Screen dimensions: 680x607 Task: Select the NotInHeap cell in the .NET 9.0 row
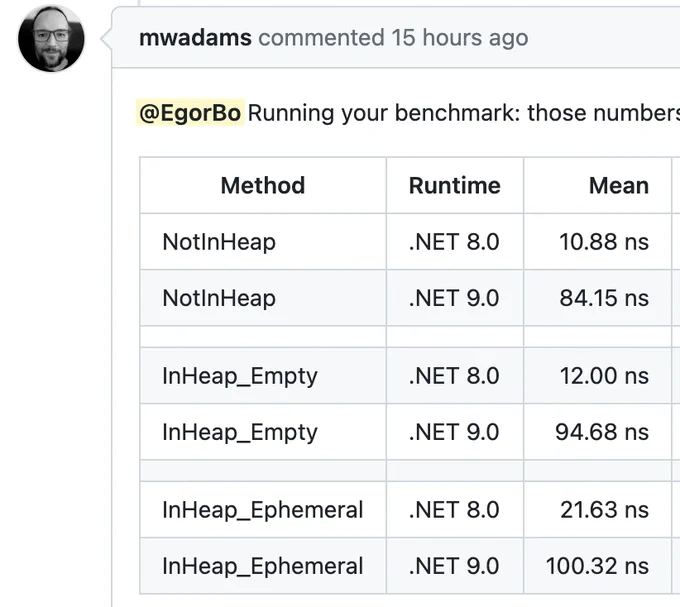(263, 298)
